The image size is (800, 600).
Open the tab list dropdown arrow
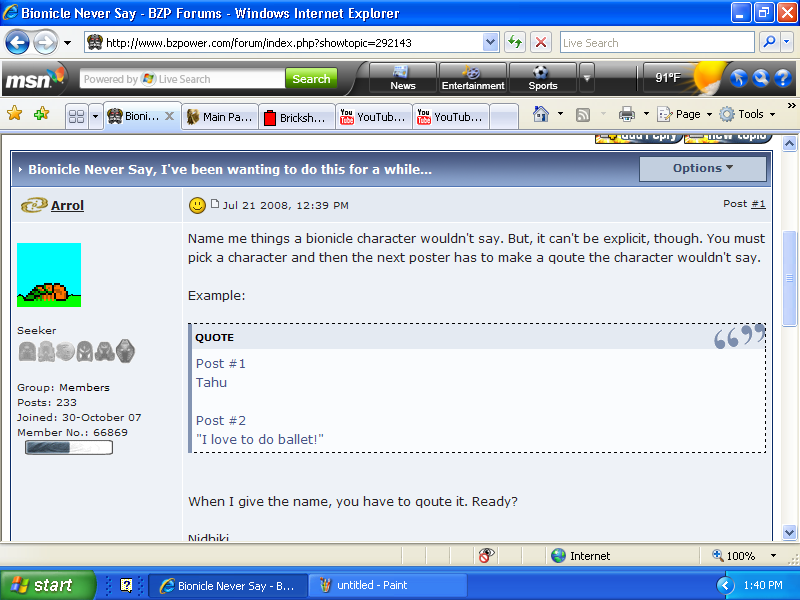95,116
